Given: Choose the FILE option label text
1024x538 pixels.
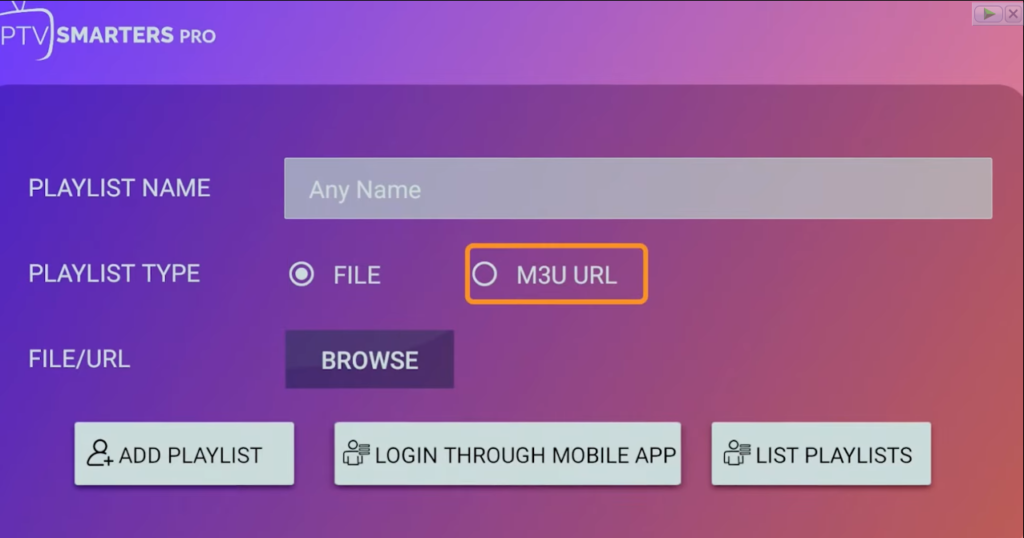Looking at the screenshot, I should (x=357, y=275).
